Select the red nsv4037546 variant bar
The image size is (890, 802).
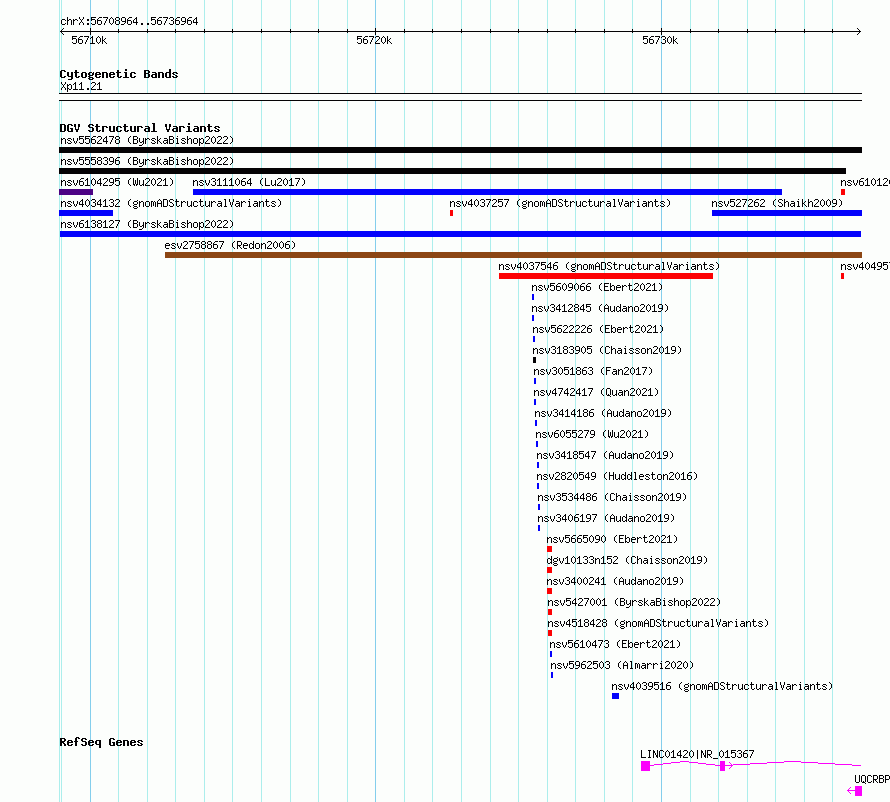coord(606,276)
